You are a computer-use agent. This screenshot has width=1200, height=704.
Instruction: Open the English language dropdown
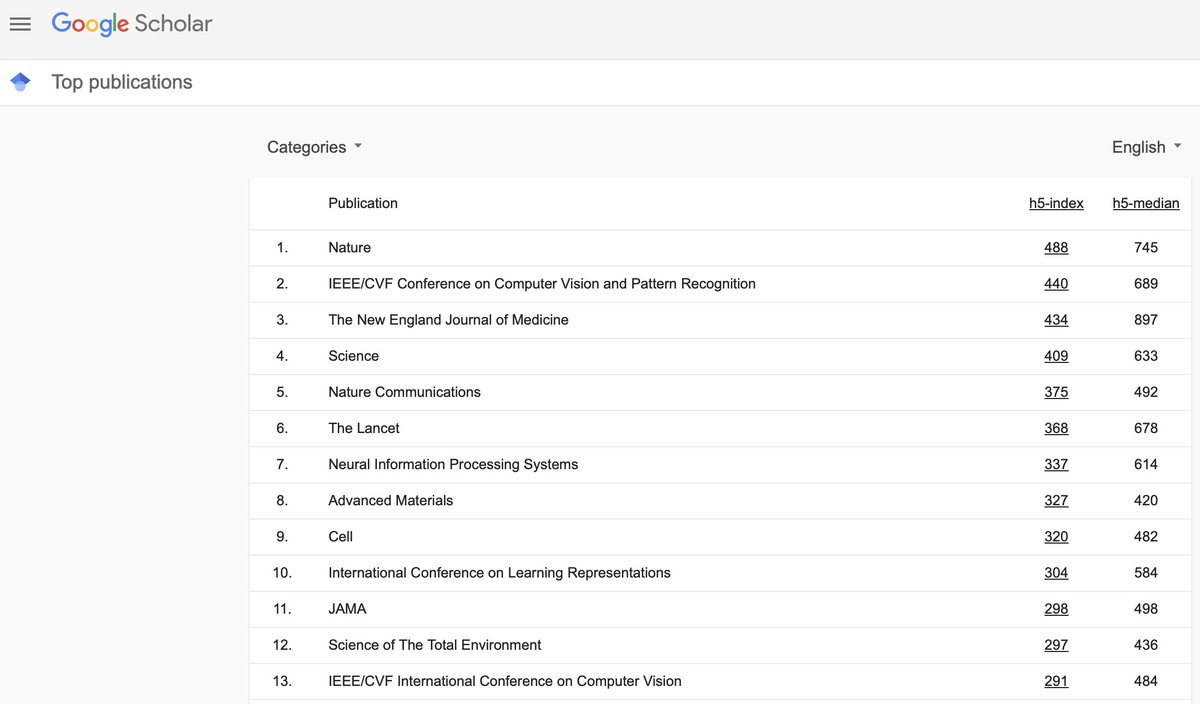(x=1147, y=147)
